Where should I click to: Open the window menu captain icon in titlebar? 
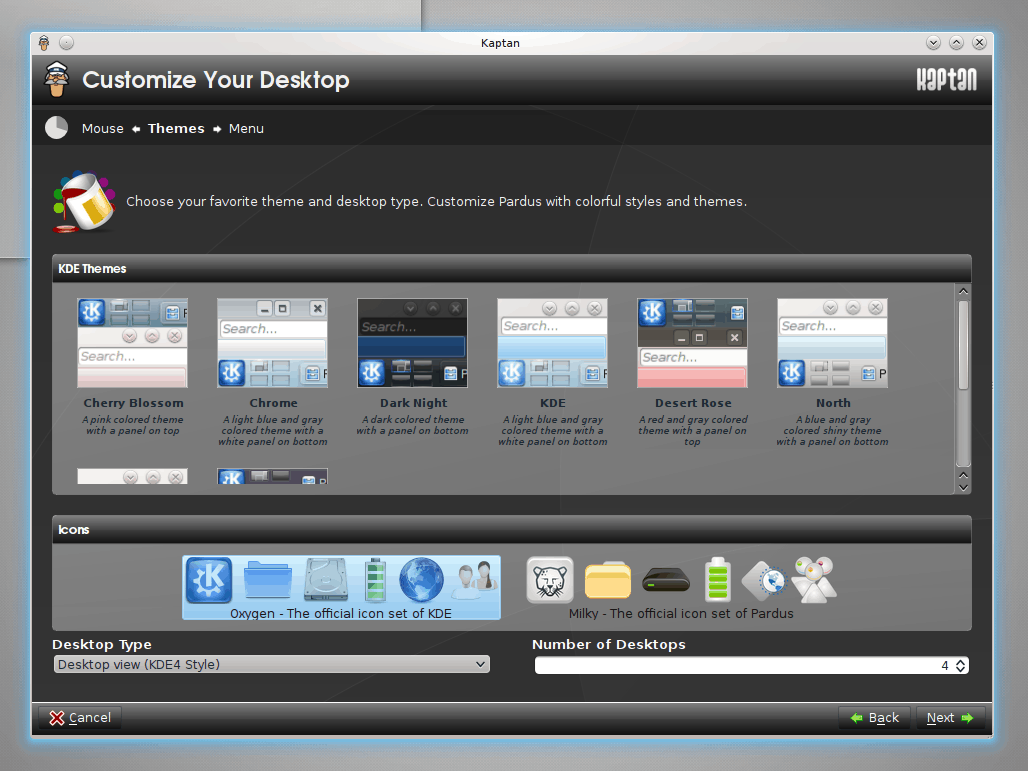pos(44,43)
